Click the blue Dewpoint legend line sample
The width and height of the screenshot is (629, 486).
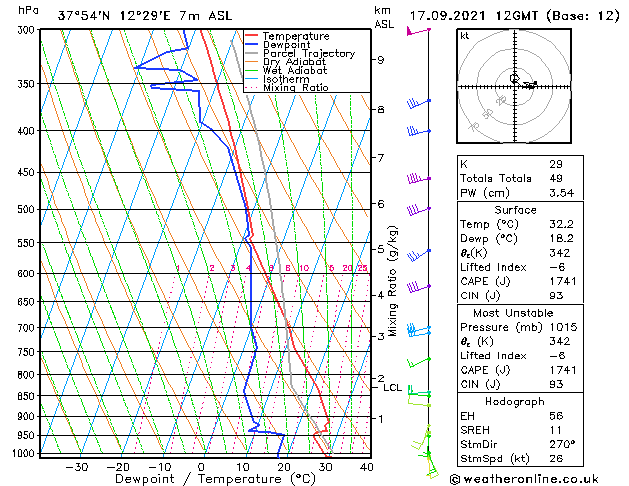click(x=252, y=45)
